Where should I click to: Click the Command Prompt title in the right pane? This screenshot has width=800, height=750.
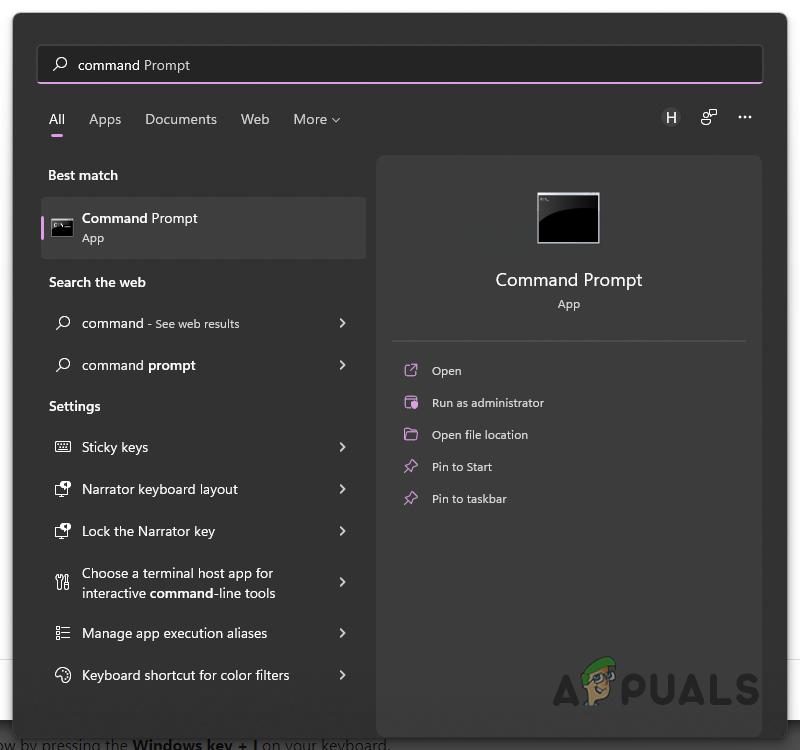coord(568,280)
